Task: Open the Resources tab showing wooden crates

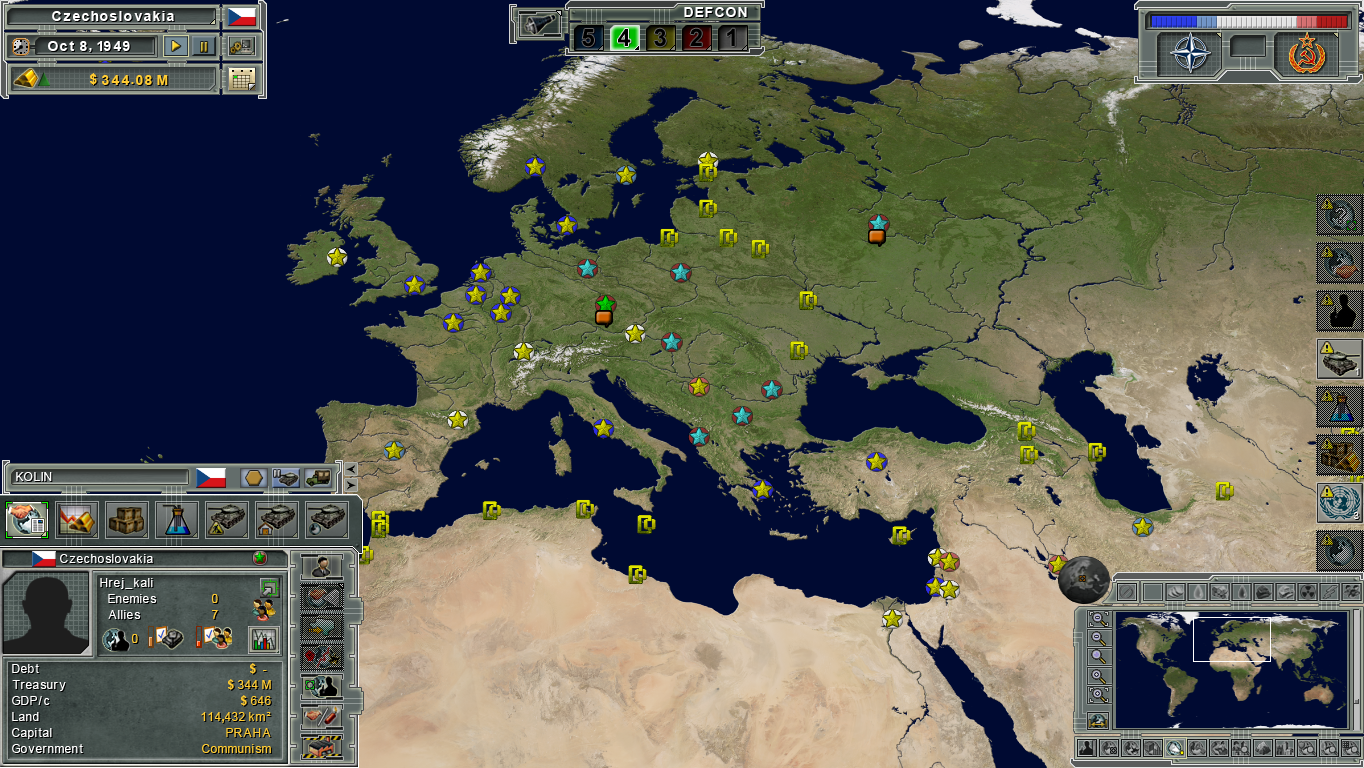Action: click(127, 519)
